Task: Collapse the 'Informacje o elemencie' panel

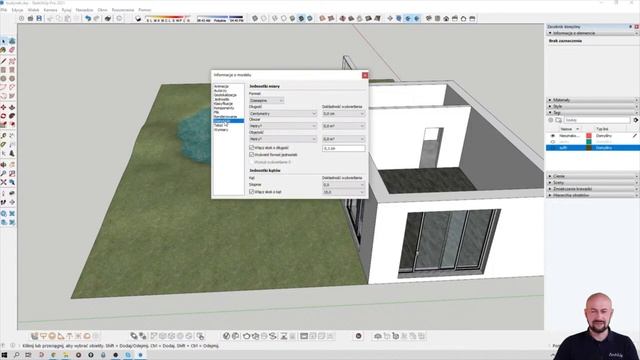Action: (x=592, y=33)
